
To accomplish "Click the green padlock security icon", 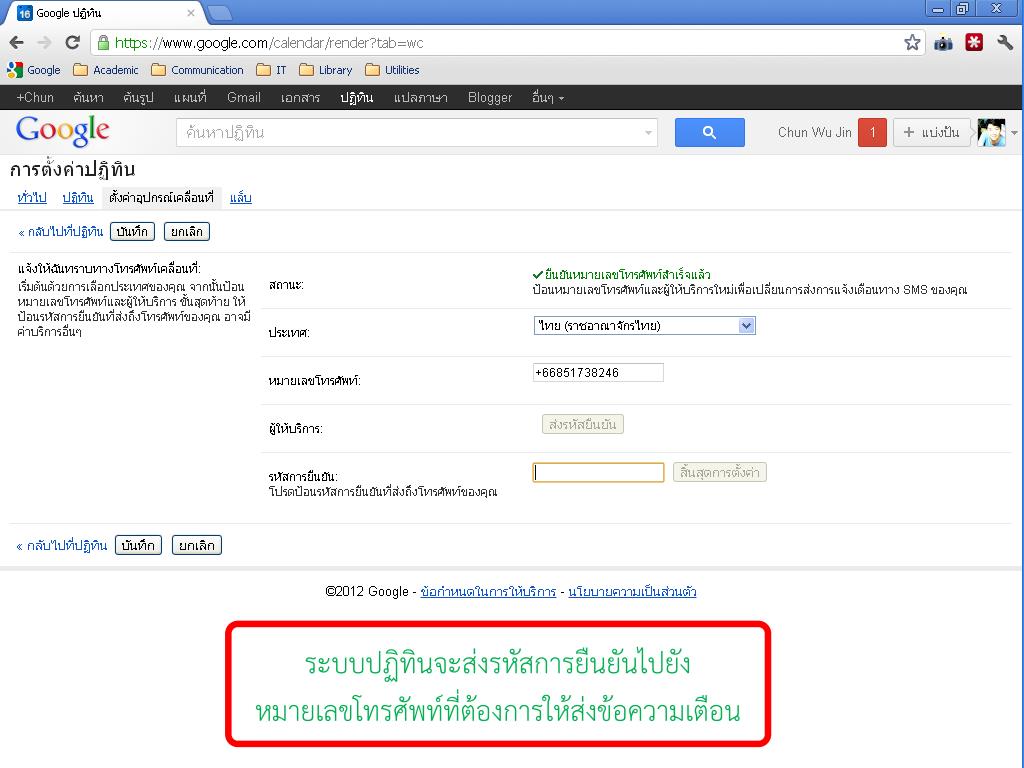I will click(103, 43).
